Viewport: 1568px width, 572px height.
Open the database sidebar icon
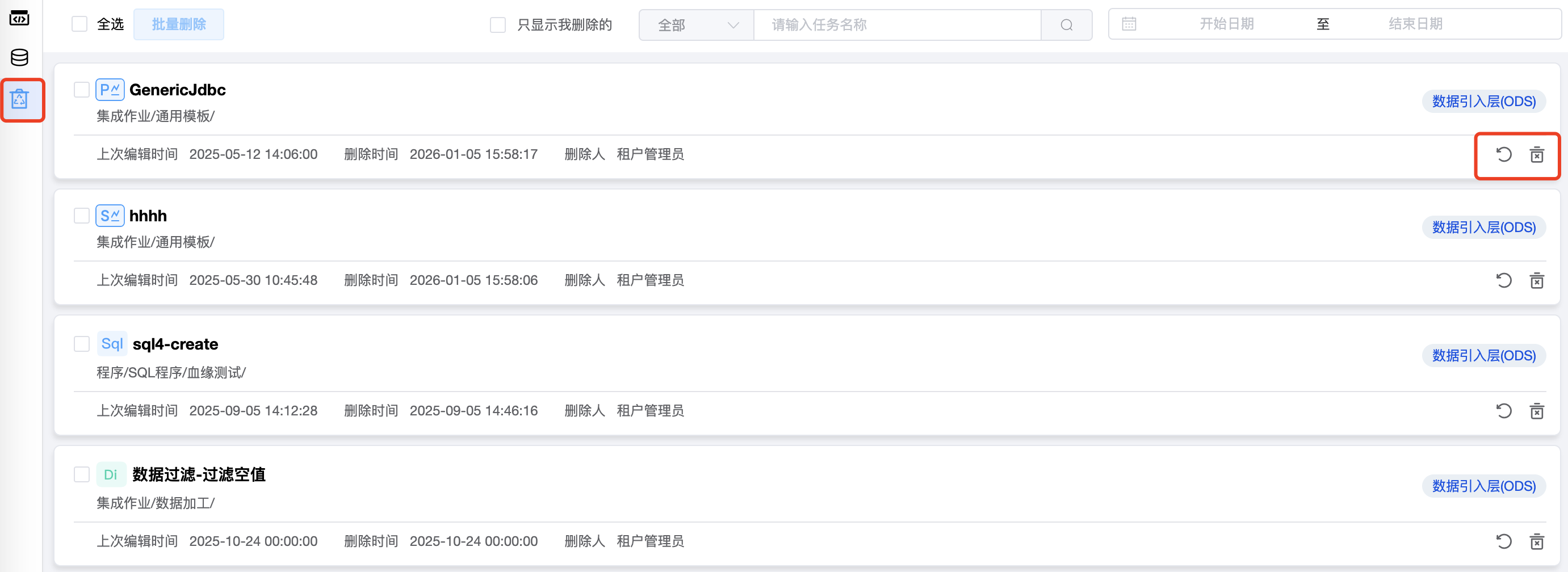[19, 57]
